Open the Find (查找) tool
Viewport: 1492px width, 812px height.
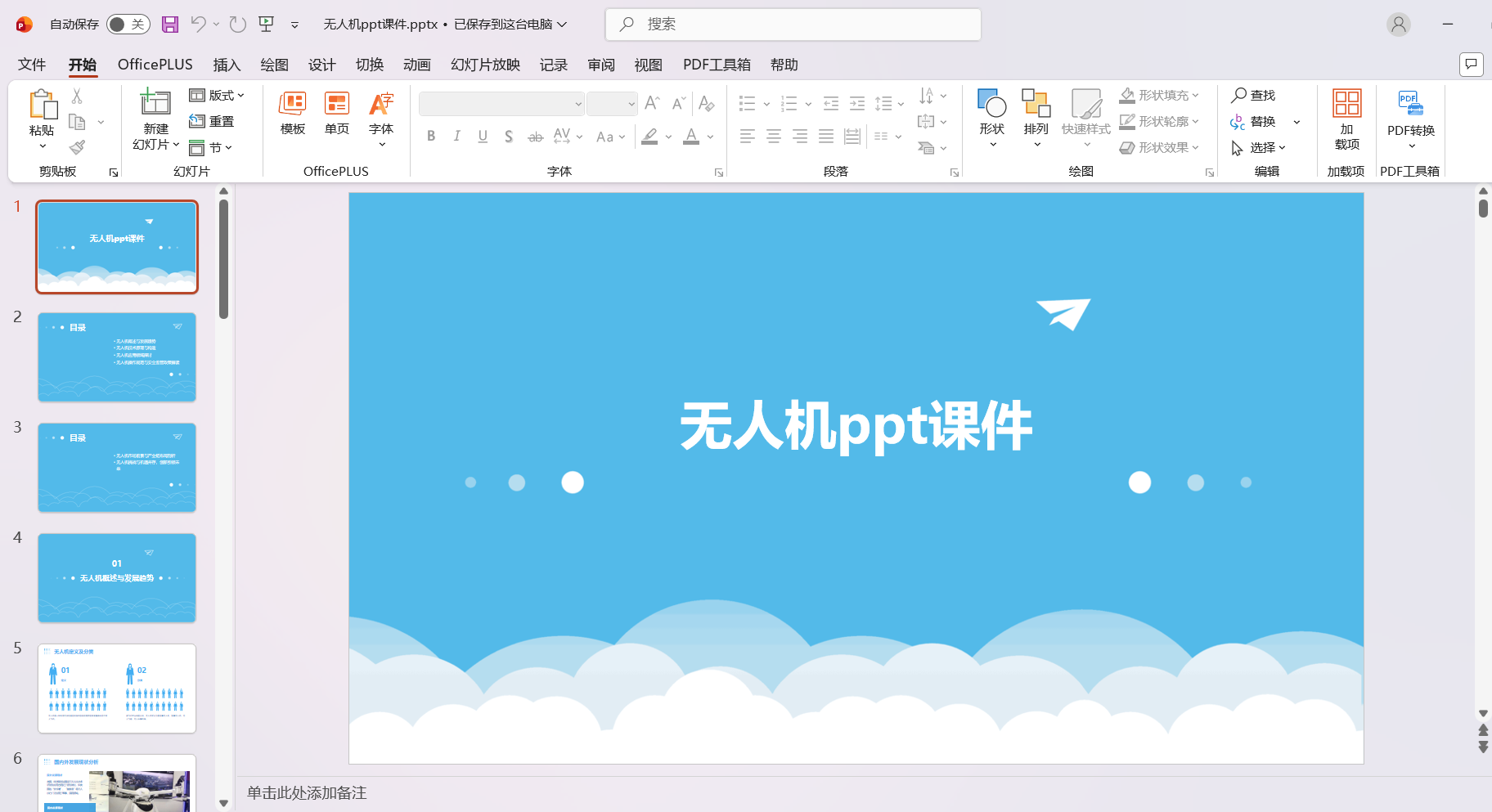click(1254, 96)
